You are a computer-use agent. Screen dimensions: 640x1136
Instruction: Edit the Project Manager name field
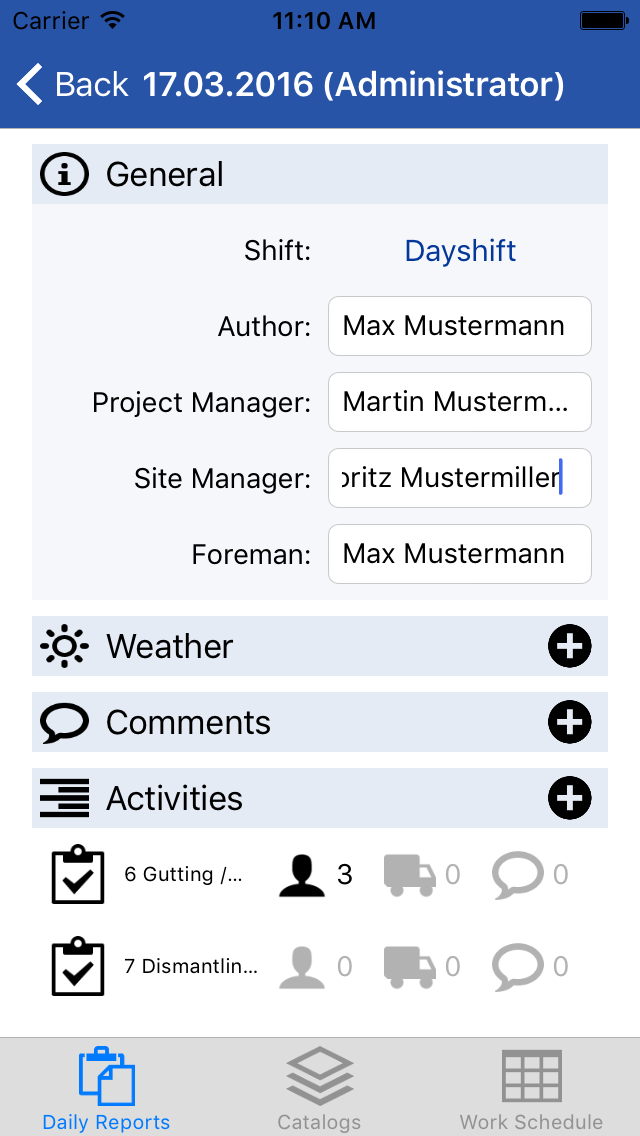pos(460,402)
